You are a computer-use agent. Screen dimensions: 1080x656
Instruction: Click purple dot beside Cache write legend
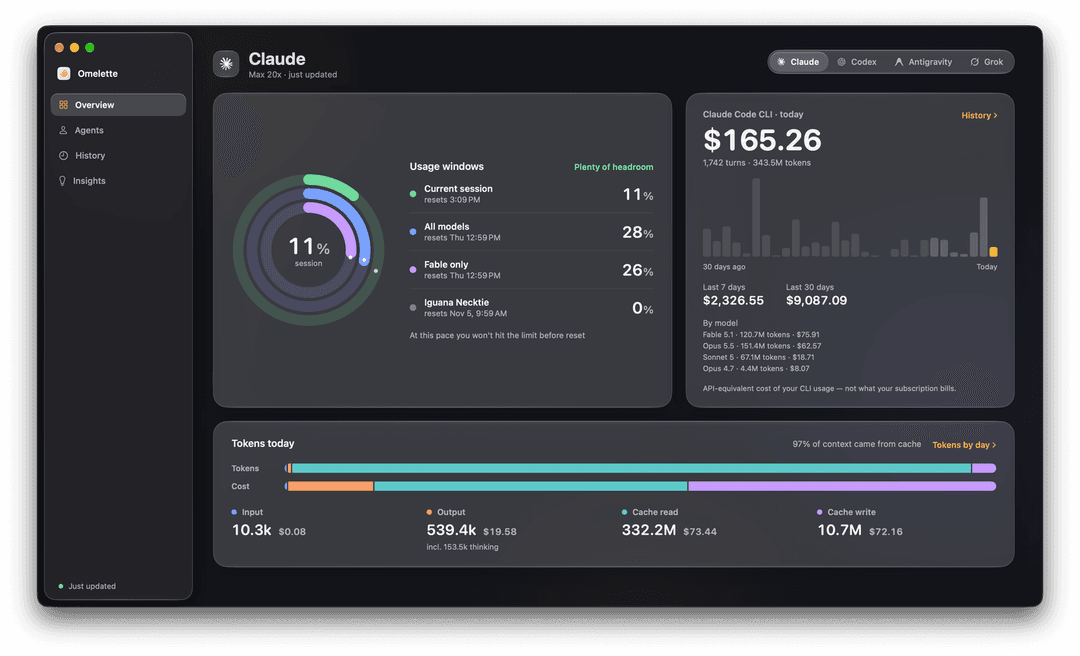tap(820, 512)
